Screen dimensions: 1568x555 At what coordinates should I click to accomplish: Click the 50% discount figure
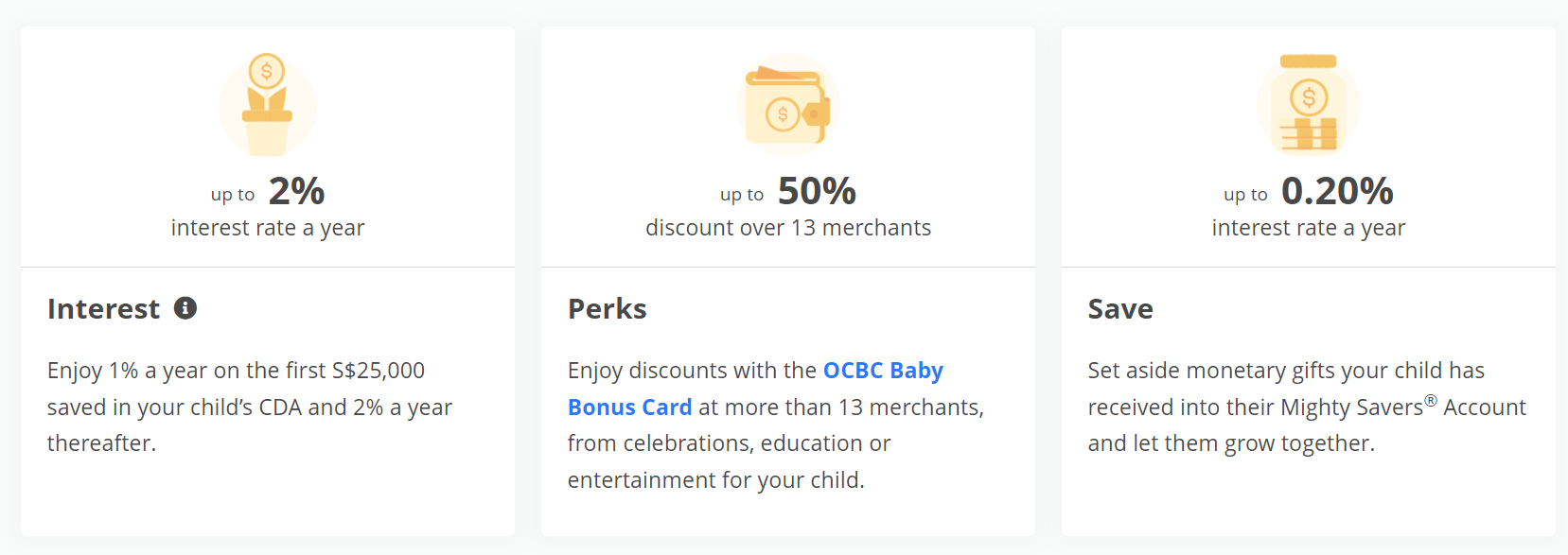pos(817,191)
